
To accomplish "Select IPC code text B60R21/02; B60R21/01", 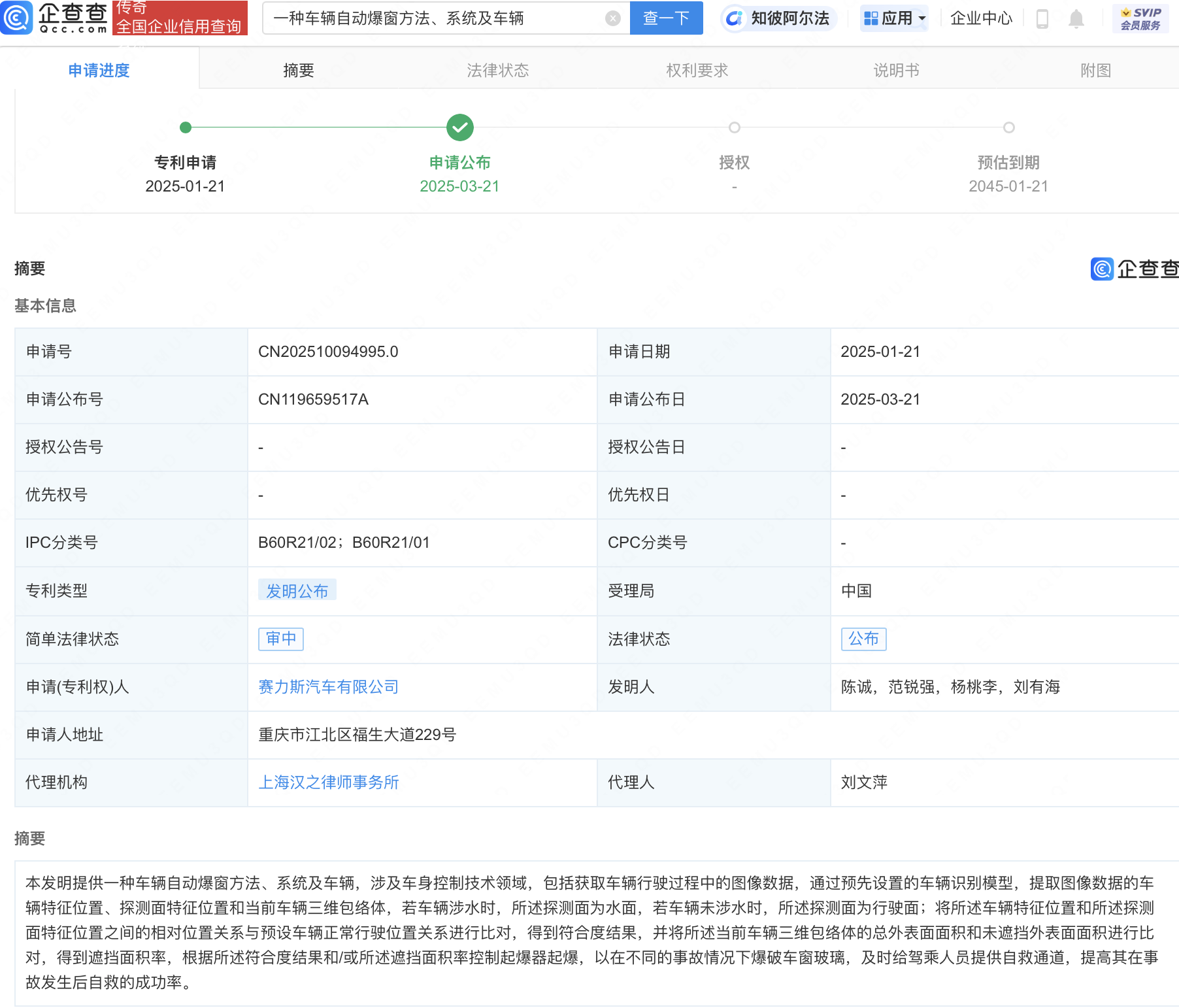I will click(x=344, y=543).
